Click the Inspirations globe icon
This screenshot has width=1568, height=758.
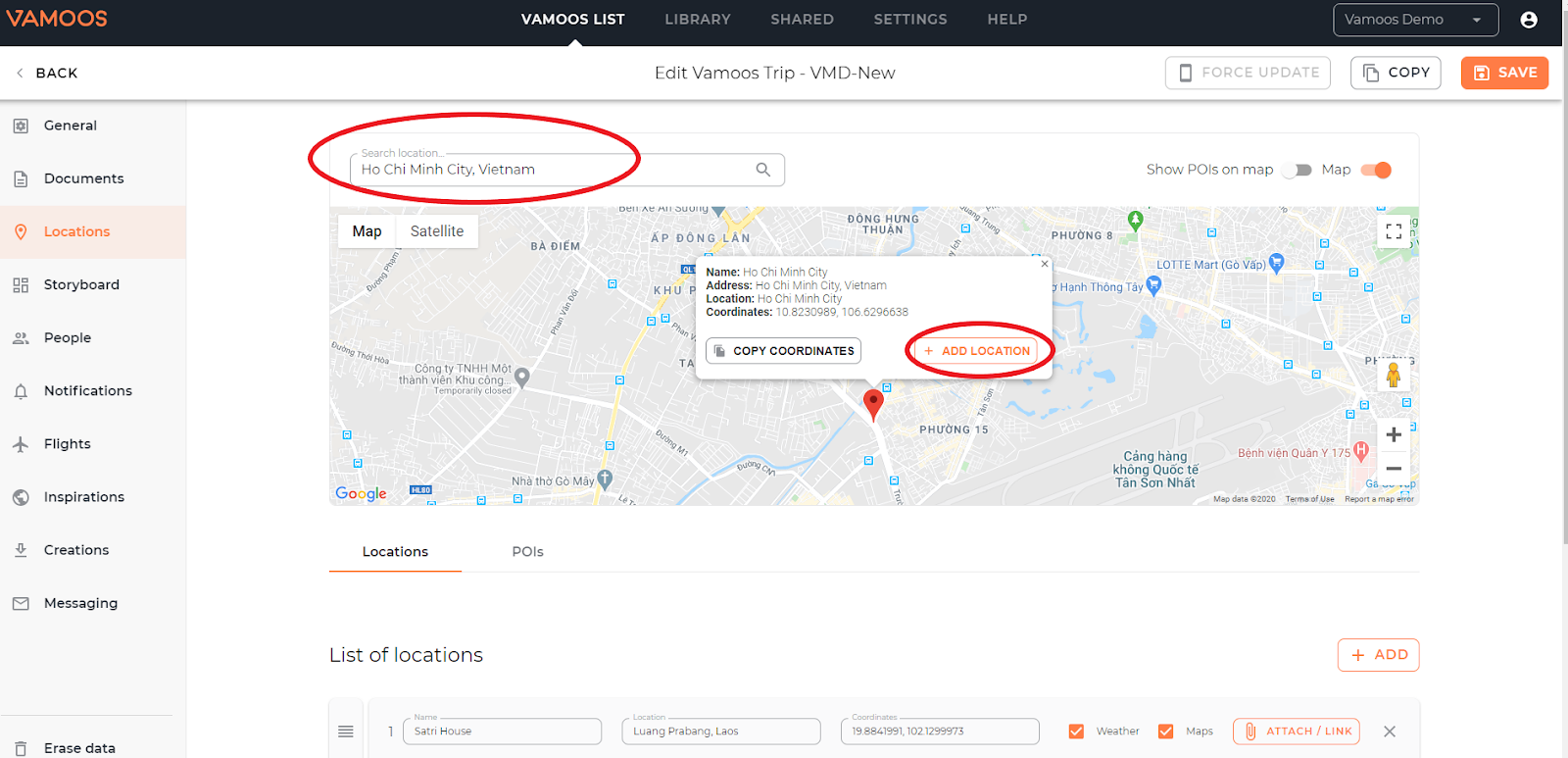[x=21, y=497]
